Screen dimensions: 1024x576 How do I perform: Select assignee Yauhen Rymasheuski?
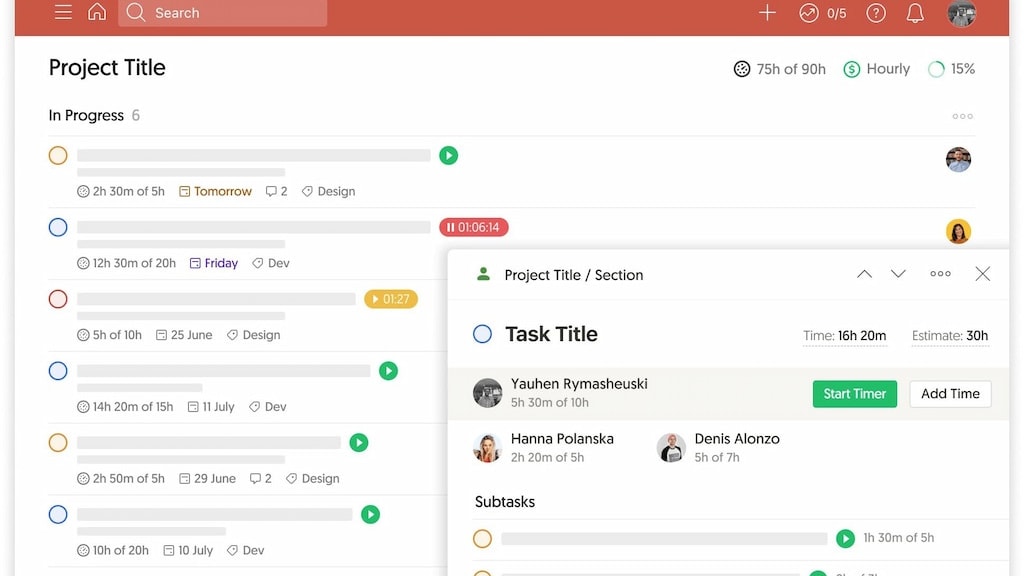[x=560, y=392]
